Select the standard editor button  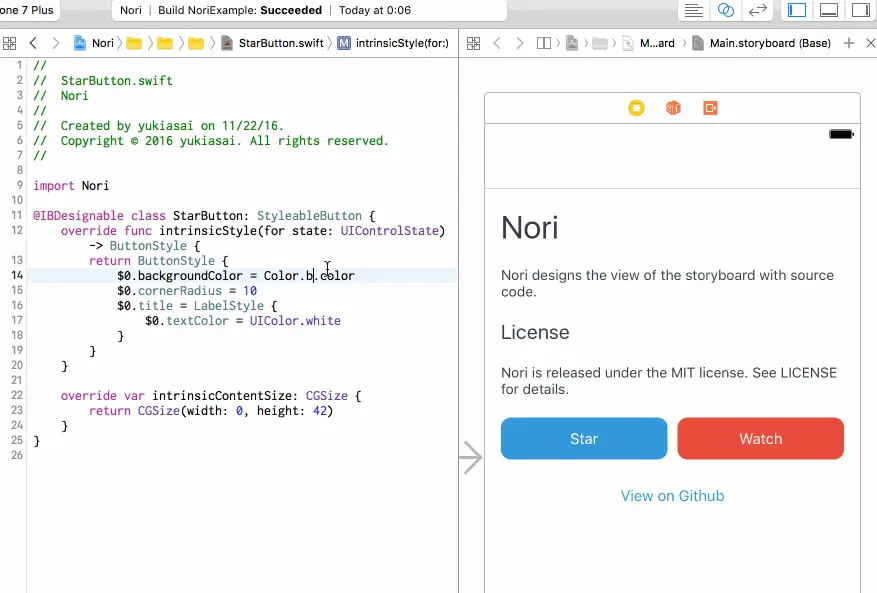click(x=694, y=10)
